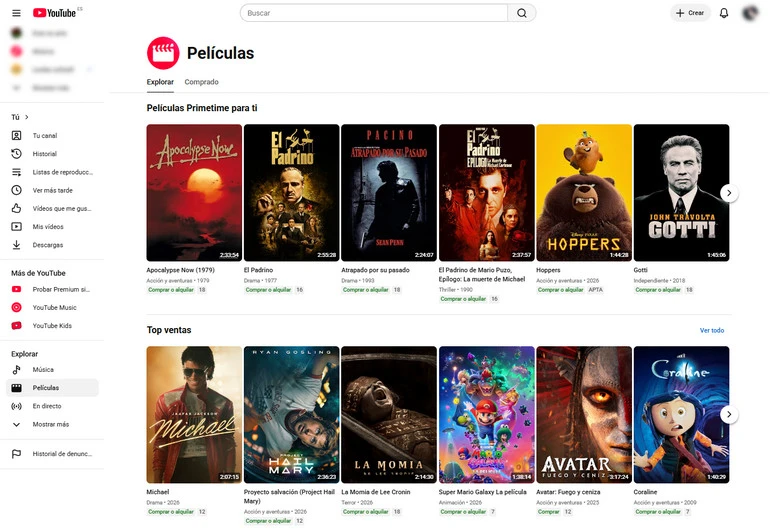Switch to the Comprado tab
Image resolution: width=770 pixels, height=532 pixels.
[201, 82]
